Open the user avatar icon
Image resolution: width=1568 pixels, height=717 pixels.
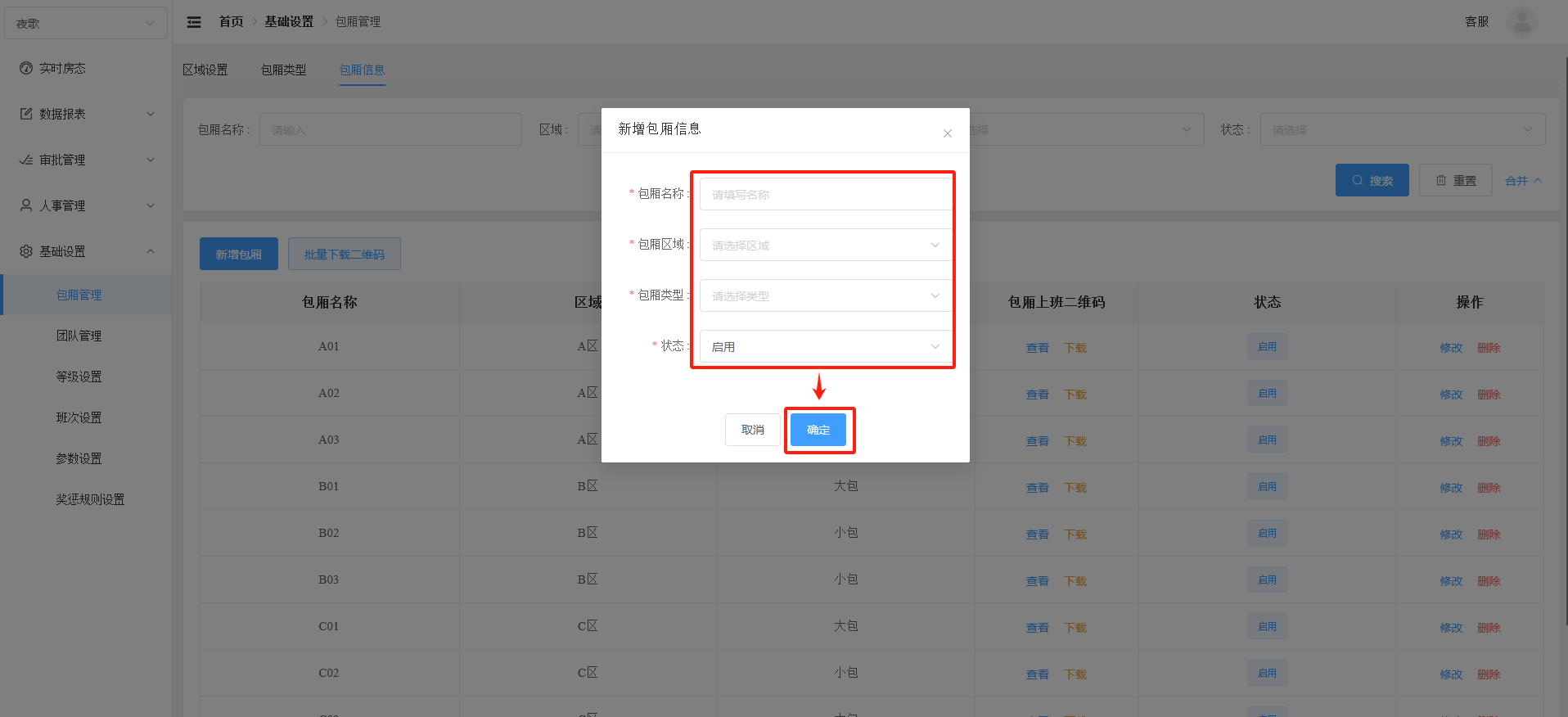tap(1521, 22)
